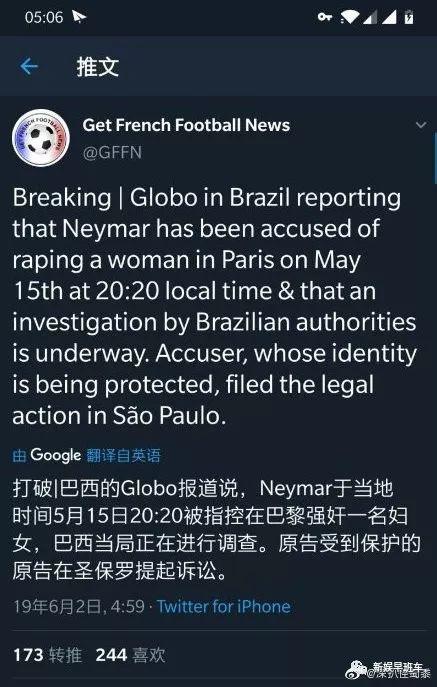This screenshot has width=437, height=687.
Task: Click the Google translation attribution link
Action: pos(86,456)
